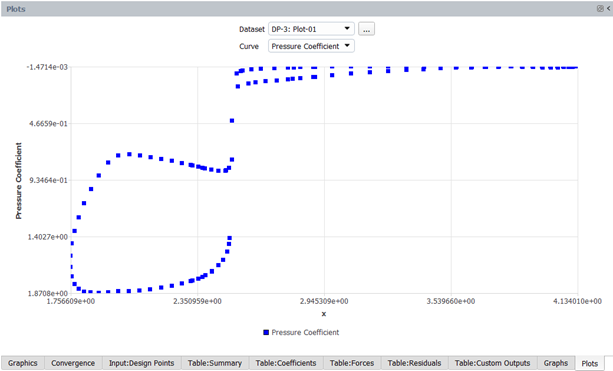613x371 pixels.
Task: Click the x-axis value 2.350959e+00
Action: tap(197, 301)
